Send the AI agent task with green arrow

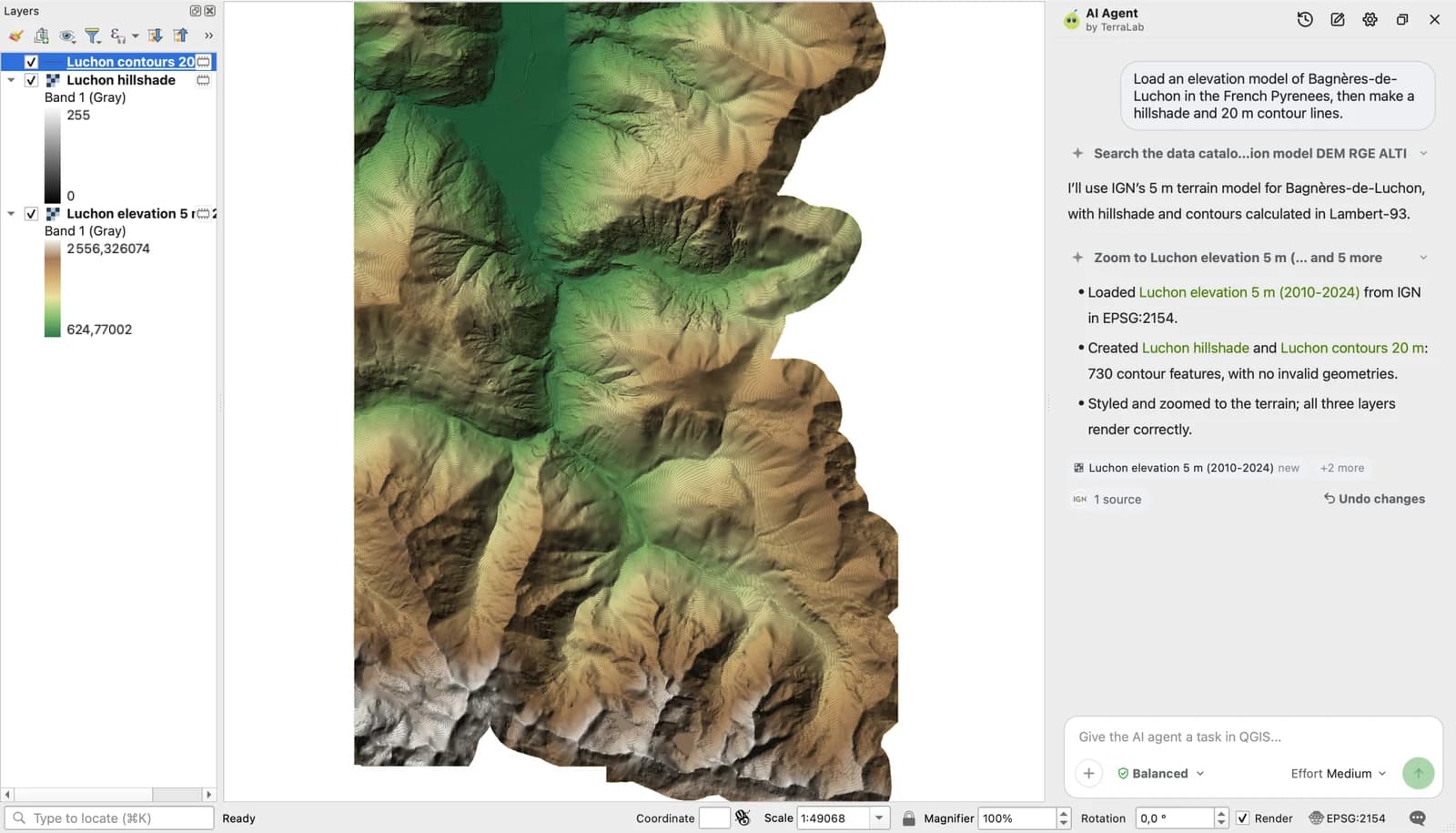[x=1418, y=774]
